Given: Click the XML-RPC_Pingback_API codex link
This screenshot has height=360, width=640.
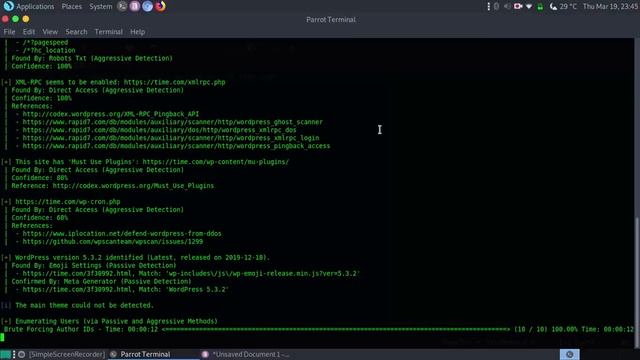Looking at the screenshot, I should tap(111, 114).
